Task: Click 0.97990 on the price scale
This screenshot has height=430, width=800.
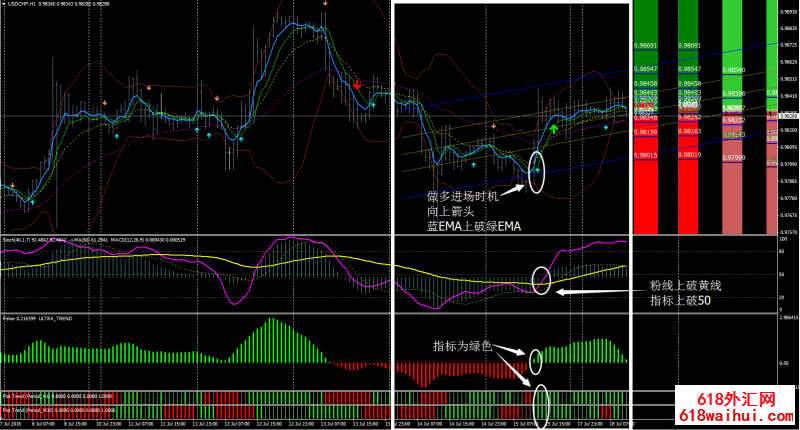Action: pos(789,164)
